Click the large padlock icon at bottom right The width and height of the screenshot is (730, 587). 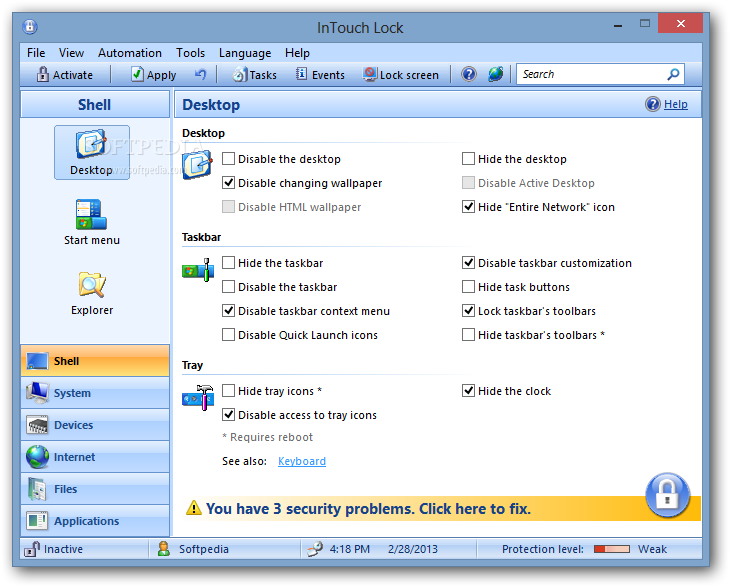[667, 495]
